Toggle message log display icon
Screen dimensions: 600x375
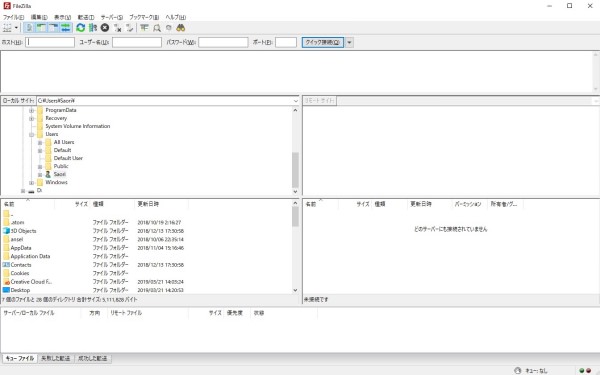click(x=29, y=28)
